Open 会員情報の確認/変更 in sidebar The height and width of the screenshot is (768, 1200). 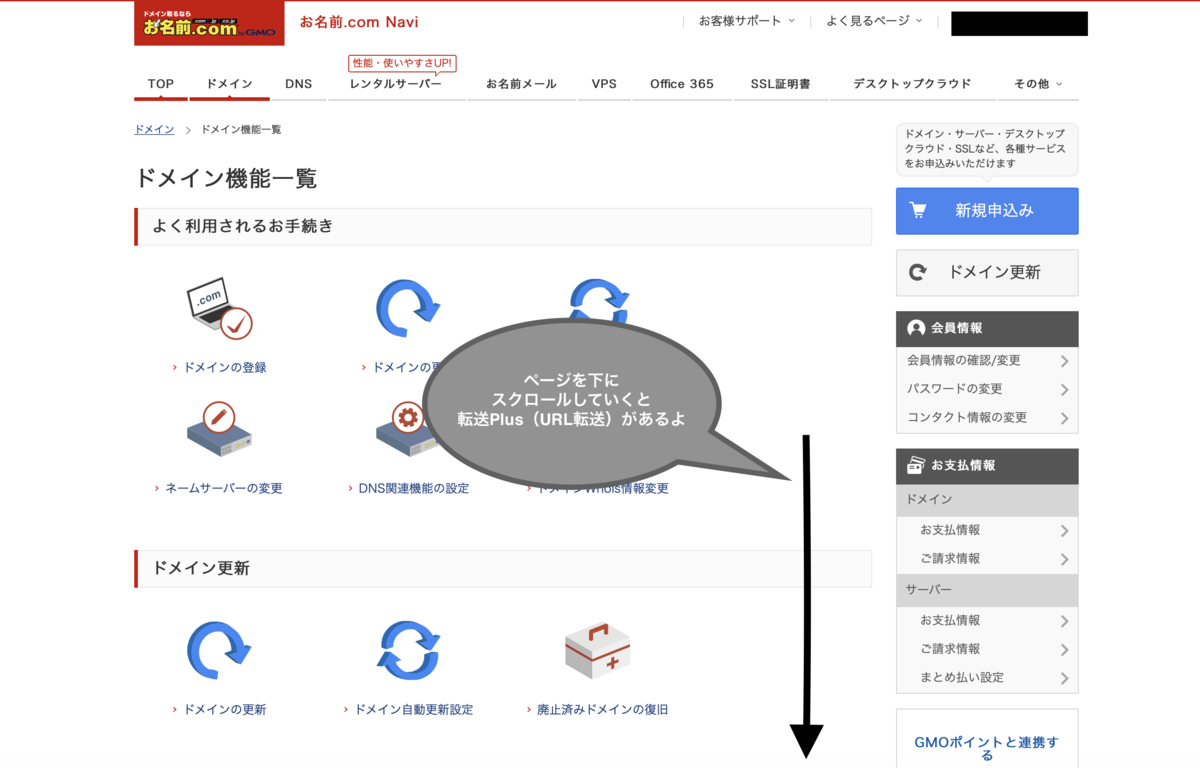click(987, 360)
